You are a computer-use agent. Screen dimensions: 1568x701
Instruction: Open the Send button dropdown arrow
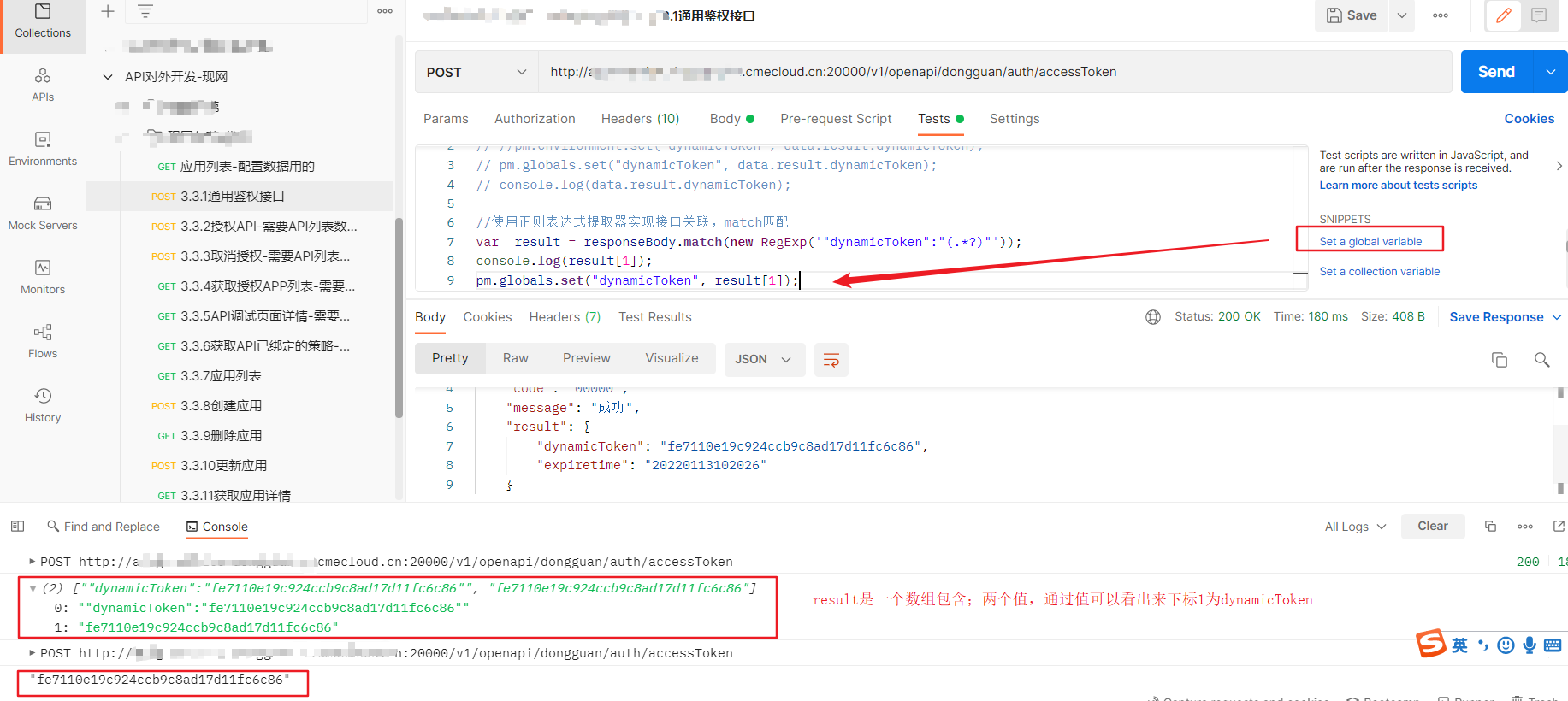click(x=1551, y=72)
